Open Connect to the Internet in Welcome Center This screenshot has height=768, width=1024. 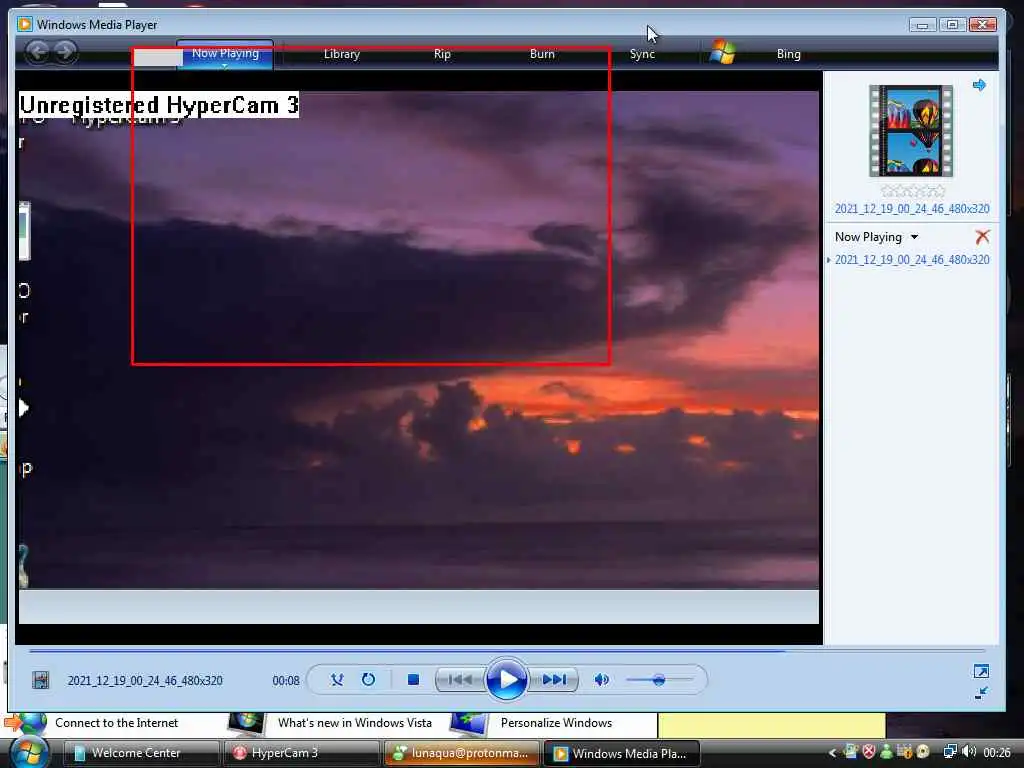coord(116,723)
